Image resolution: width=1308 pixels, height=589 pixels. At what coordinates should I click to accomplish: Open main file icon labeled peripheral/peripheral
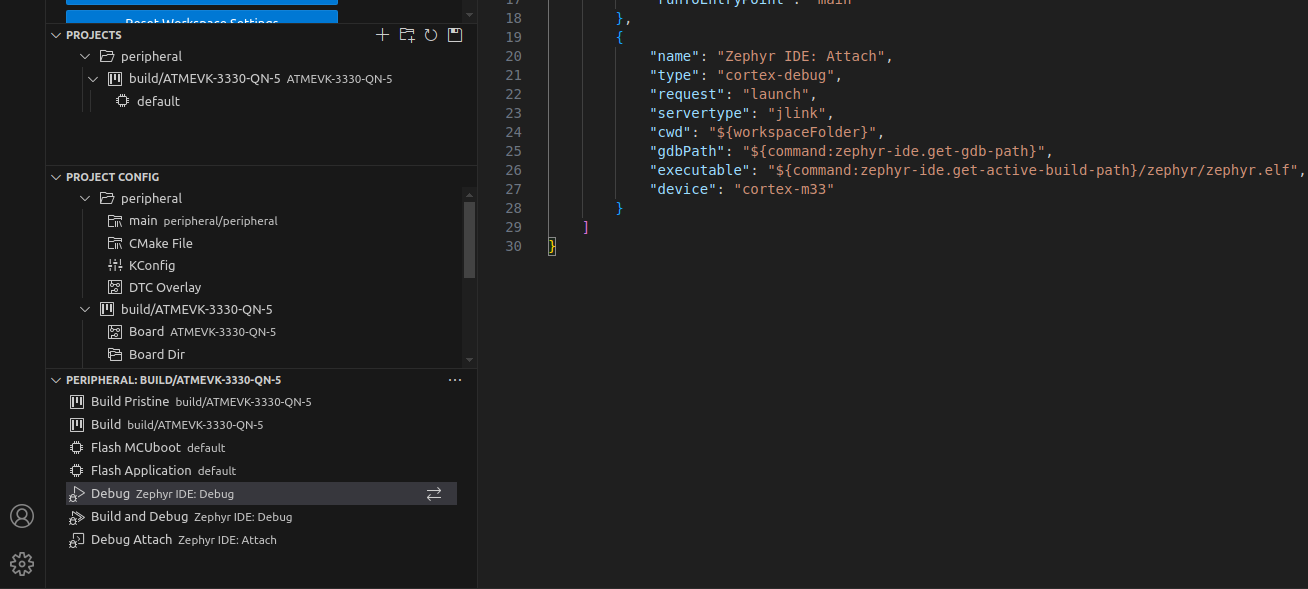(114, 220)
